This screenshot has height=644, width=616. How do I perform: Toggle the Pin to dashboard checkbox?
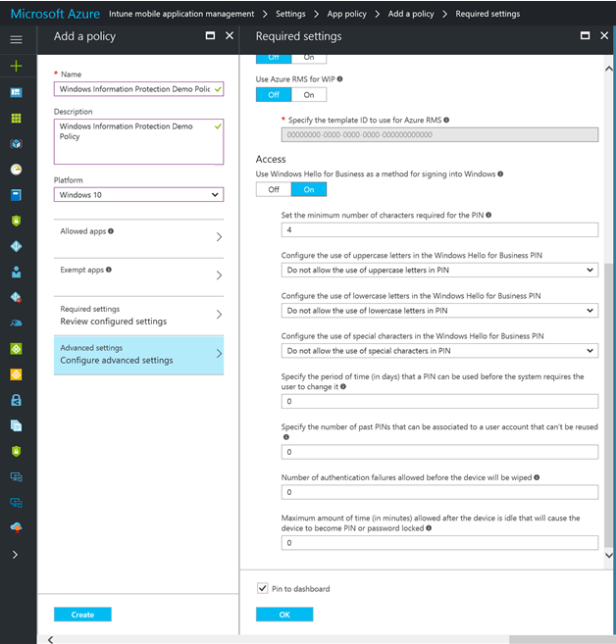click(262, 589)
